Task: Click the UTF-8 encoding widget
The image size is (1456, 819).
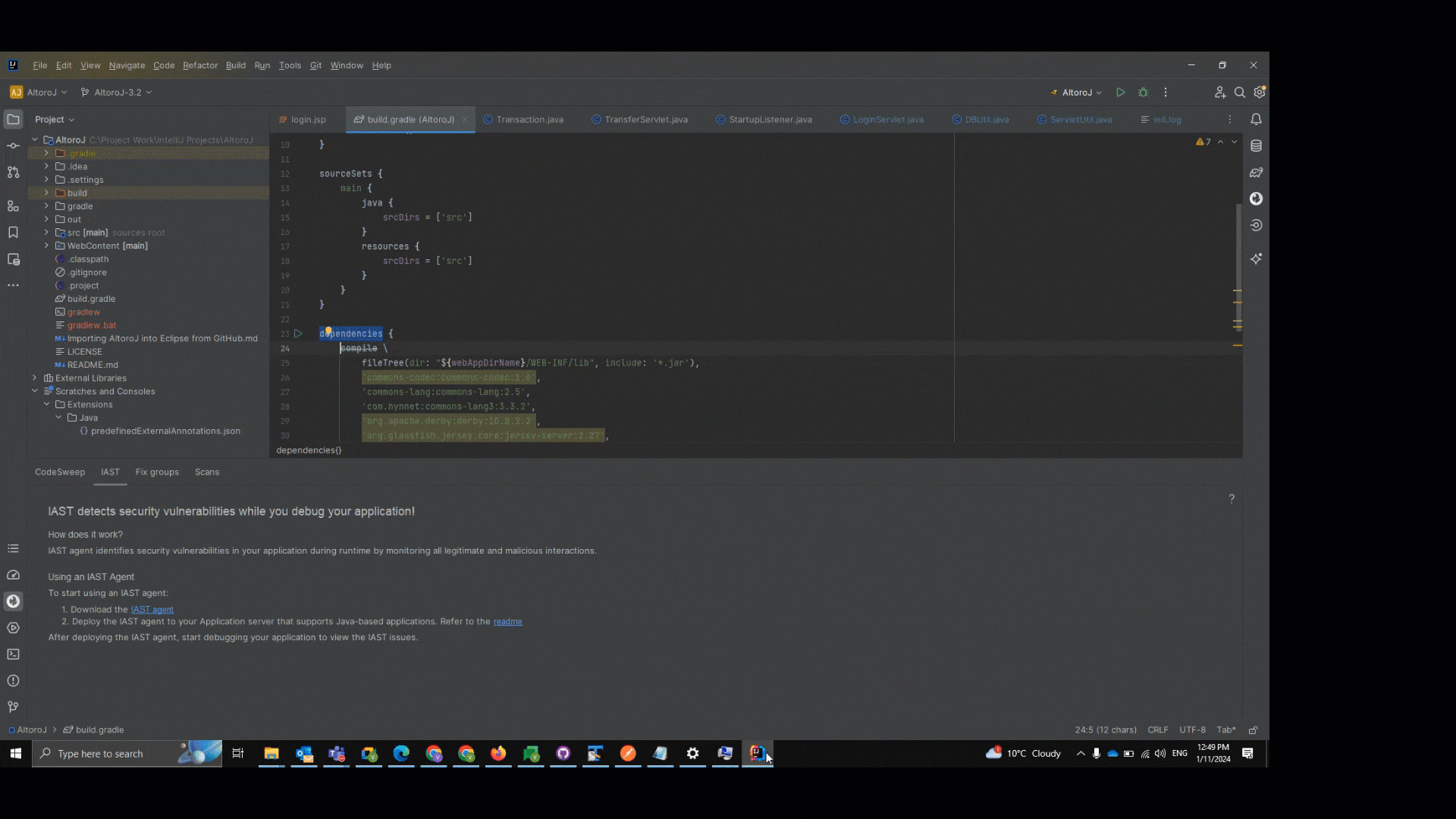Action: coord(1192,730)
